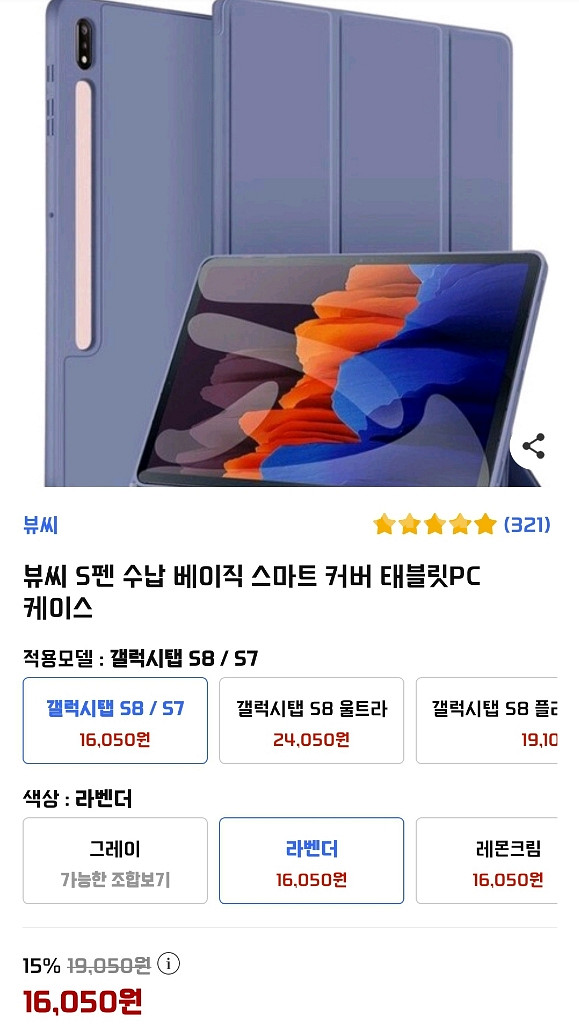The image size is (579, 1024).
Task: Tap the share icon on product image
Action: 533,447
